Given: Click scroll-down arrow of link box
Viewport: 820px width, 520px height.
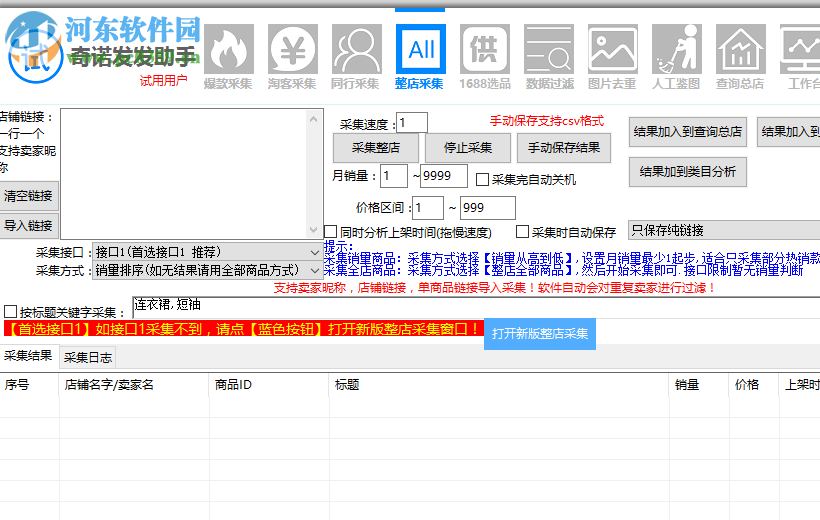Looking at the screenshot, I should click(313, 230).
